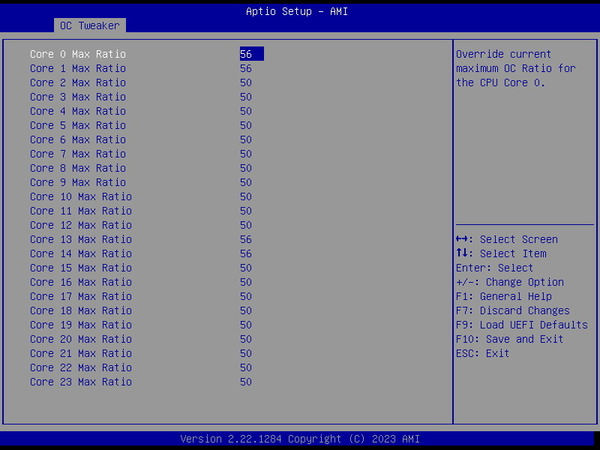The height and width of the screenshot is (450, 600).
Task: Click the value for Core 5 Max Ratio
Action: tap(246, 125)
